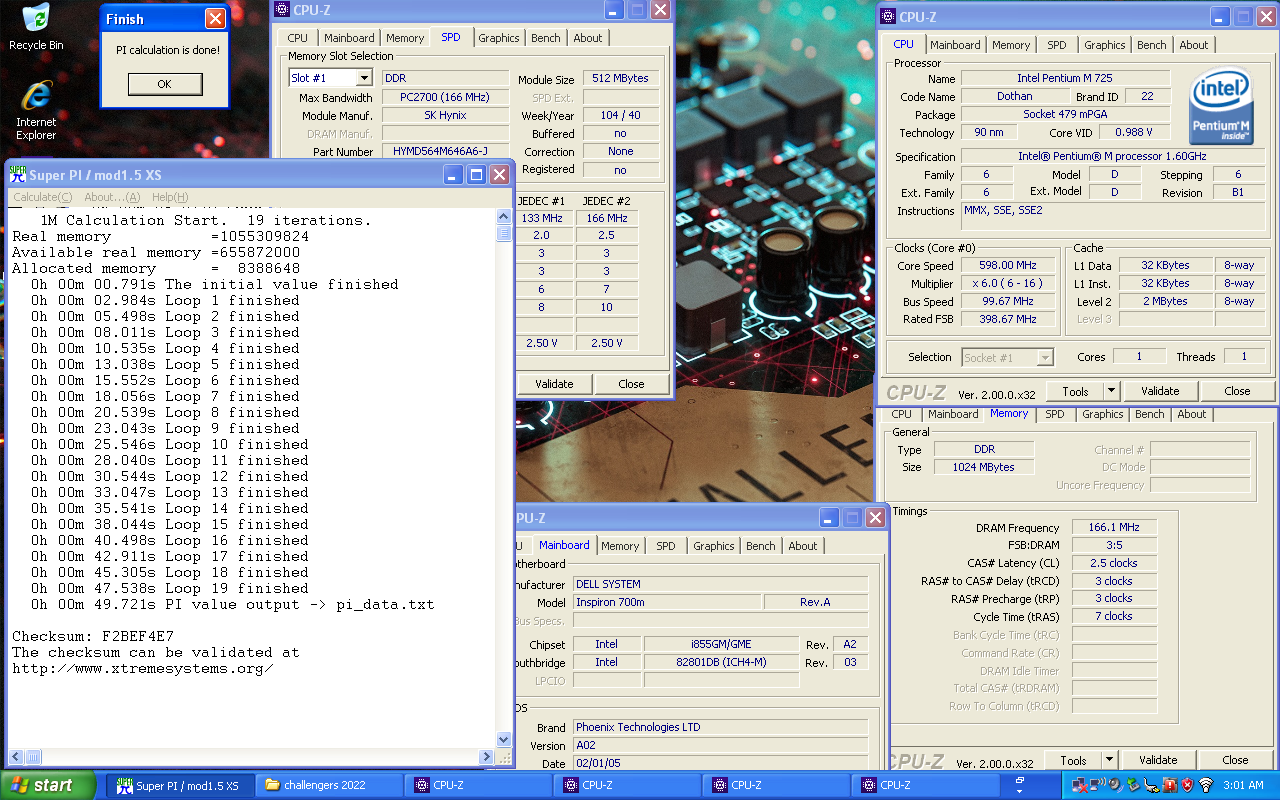Click the Super PI vertical scrollbar thumb
Screen dimensions: 1280x800
pyautogui.click(x=505, y=233)
